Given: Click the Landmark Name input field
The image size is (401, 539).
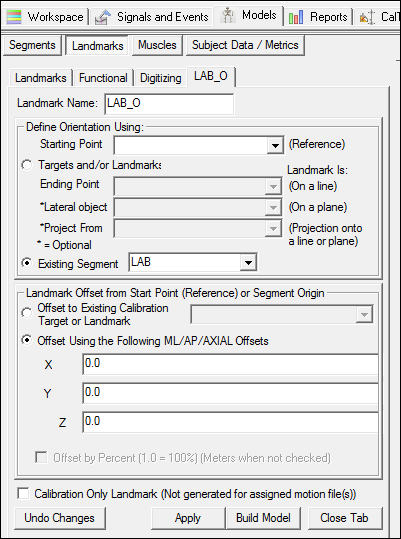Looking at the screenshot, I should (x=169, y=103).
